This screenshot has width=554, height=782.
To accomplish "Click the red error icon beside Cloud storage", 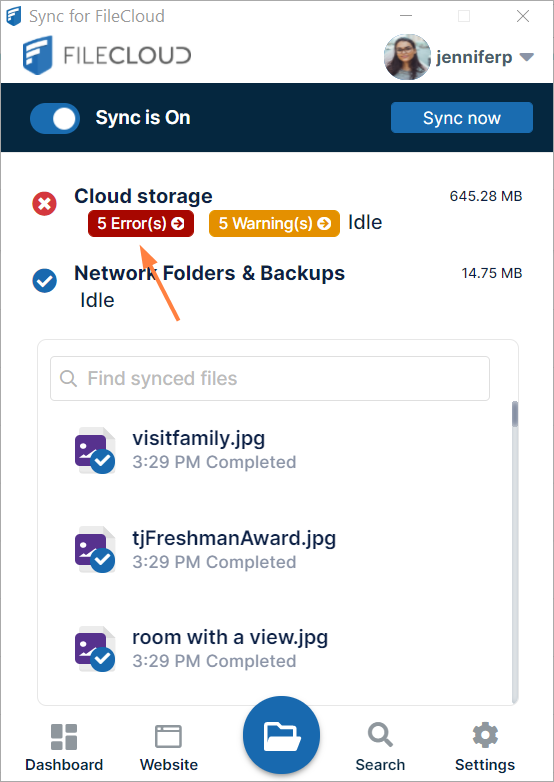I will [44, 203].
